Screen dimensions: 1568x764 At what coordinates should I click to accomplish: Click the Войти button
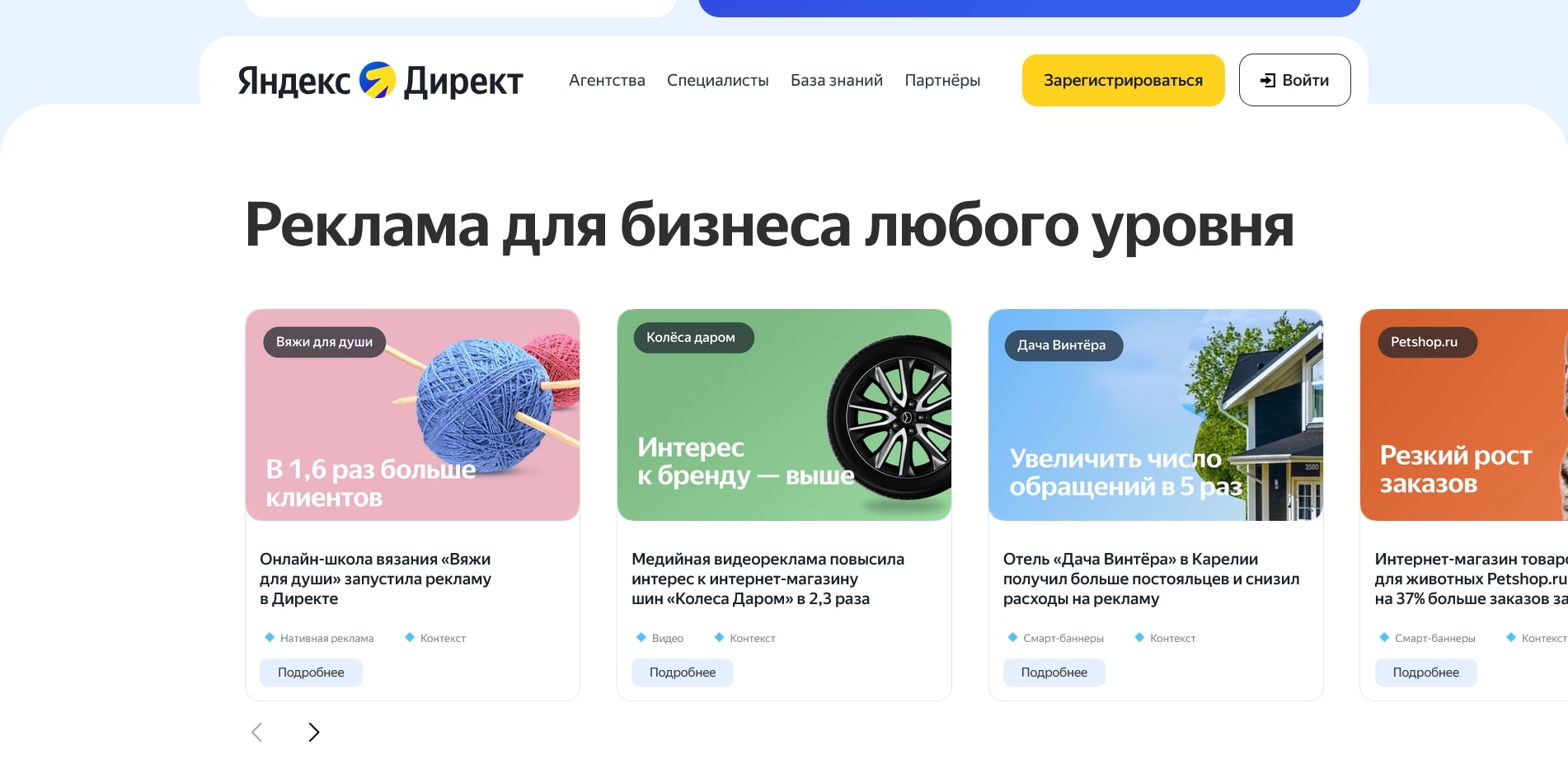(x=1294, y=80)
